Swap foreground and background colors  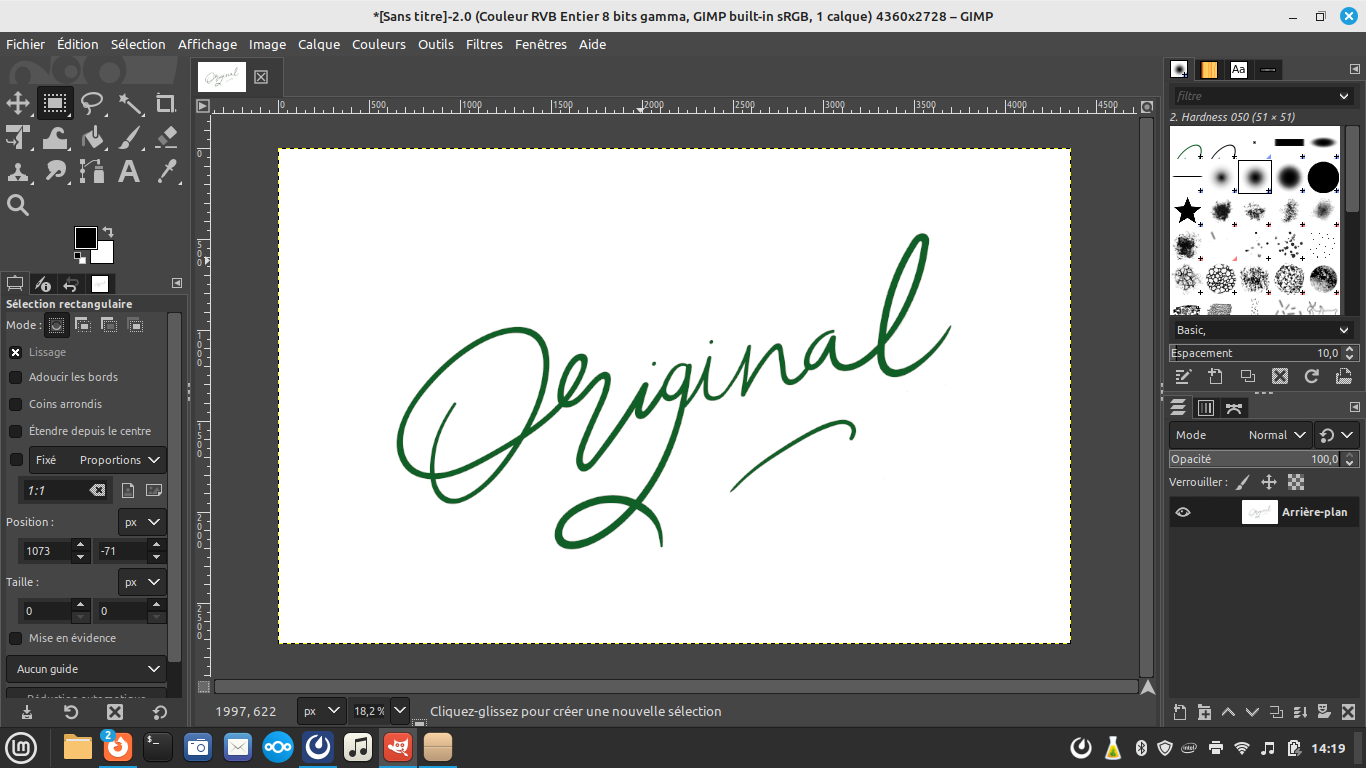click(108, 232)
